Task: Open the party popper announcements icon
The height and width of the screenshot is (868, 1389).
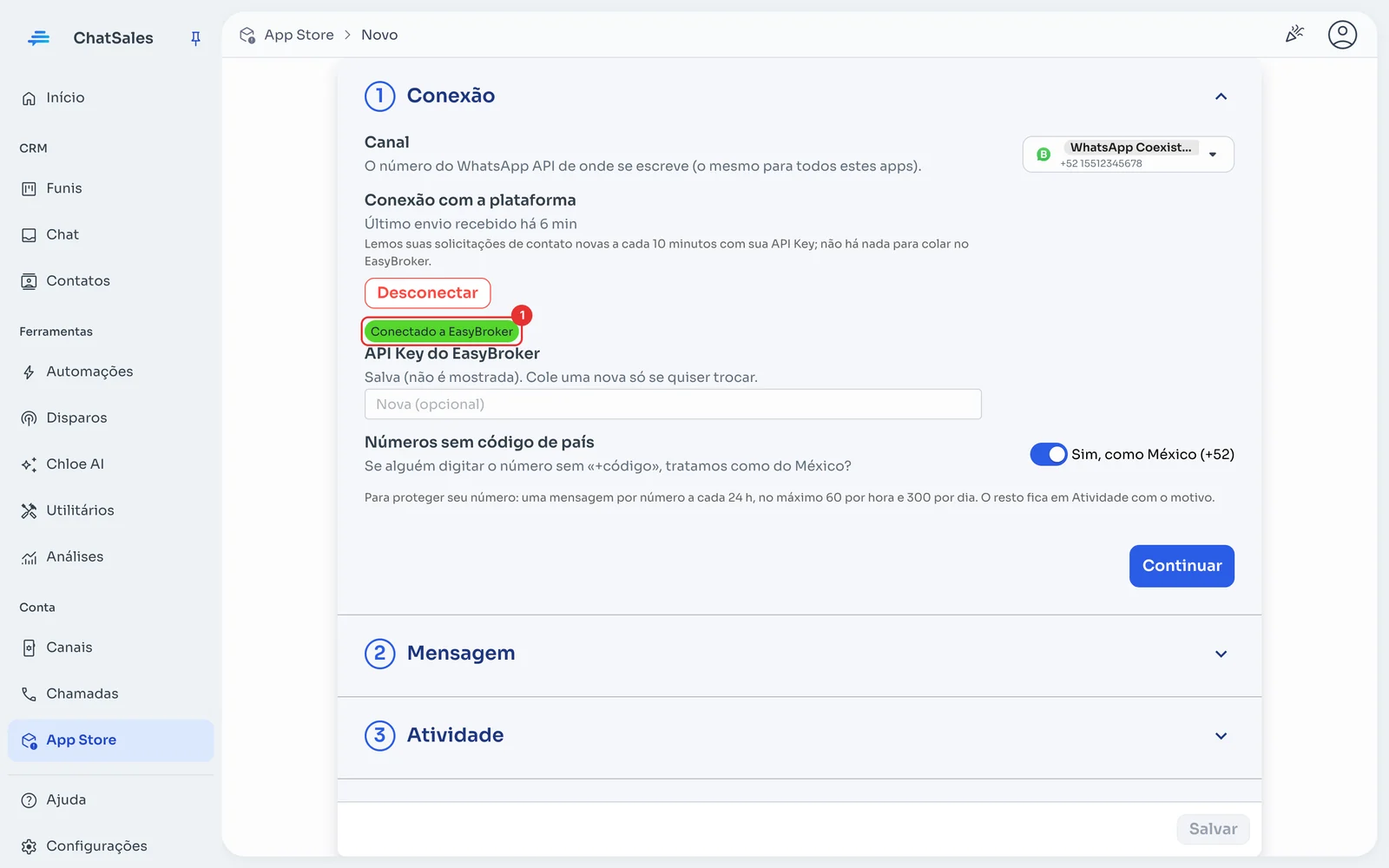Action: pos(1294,34)
